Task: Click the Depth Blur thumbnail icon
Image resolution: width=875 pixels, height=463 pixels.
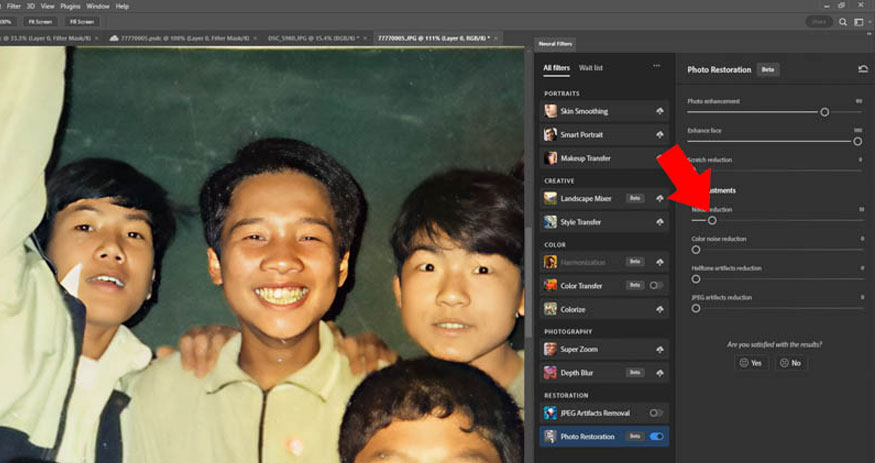Action: coord(551,373)
